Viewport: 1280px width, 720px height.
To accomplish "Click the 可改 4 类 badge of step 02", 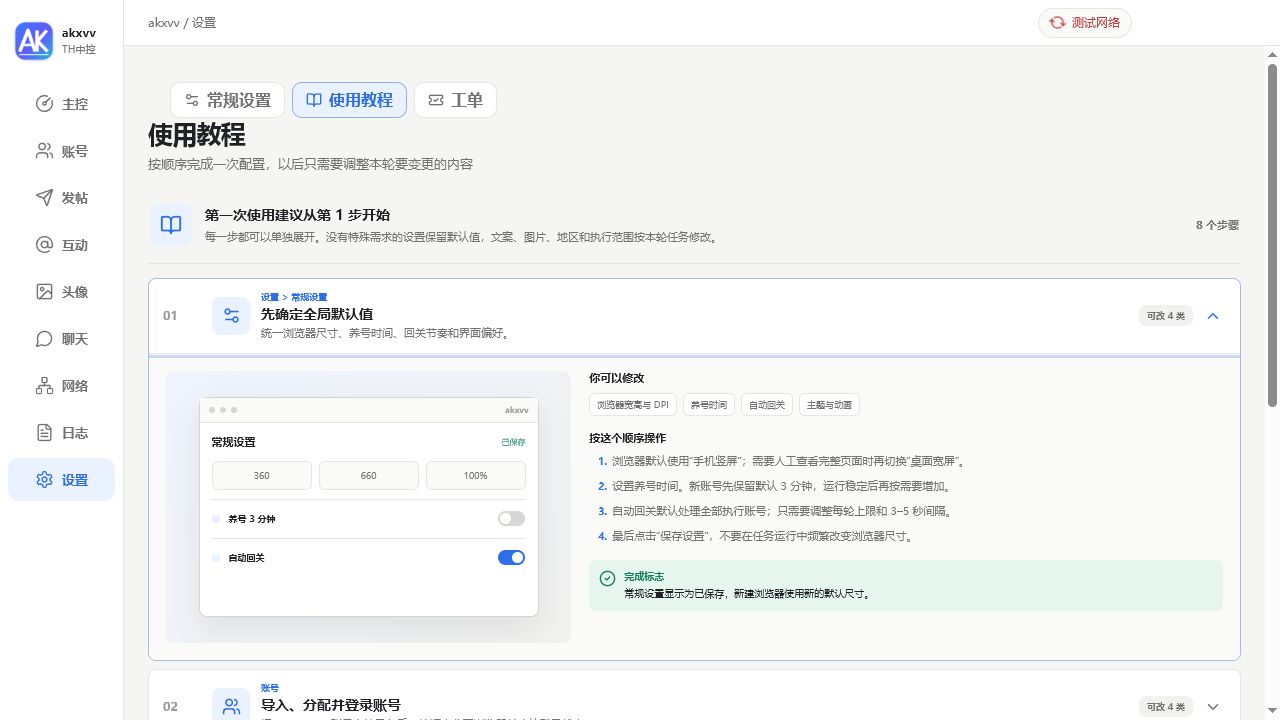I will (1166, 706).
